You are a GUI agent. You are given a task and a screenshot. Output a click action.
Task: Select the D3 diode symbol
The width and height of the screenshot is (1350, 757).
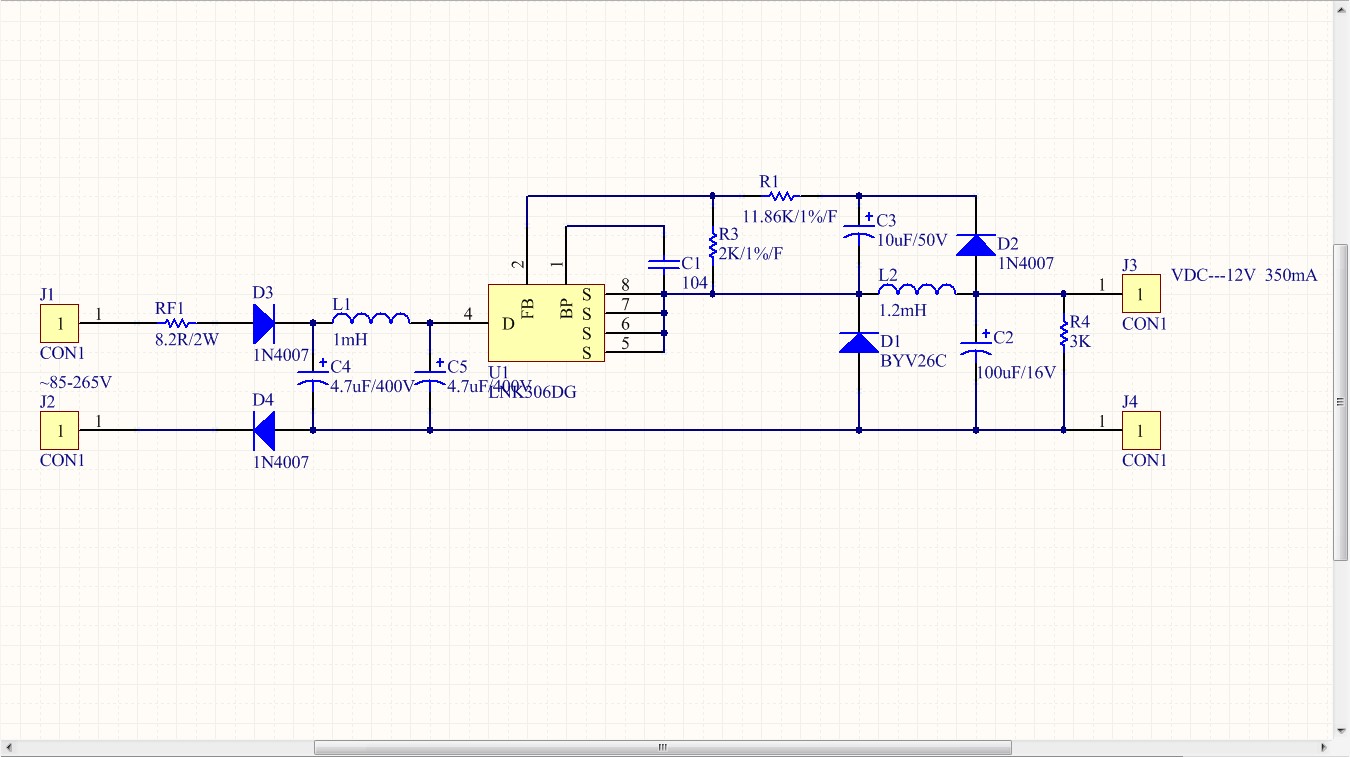click(264, 323)
